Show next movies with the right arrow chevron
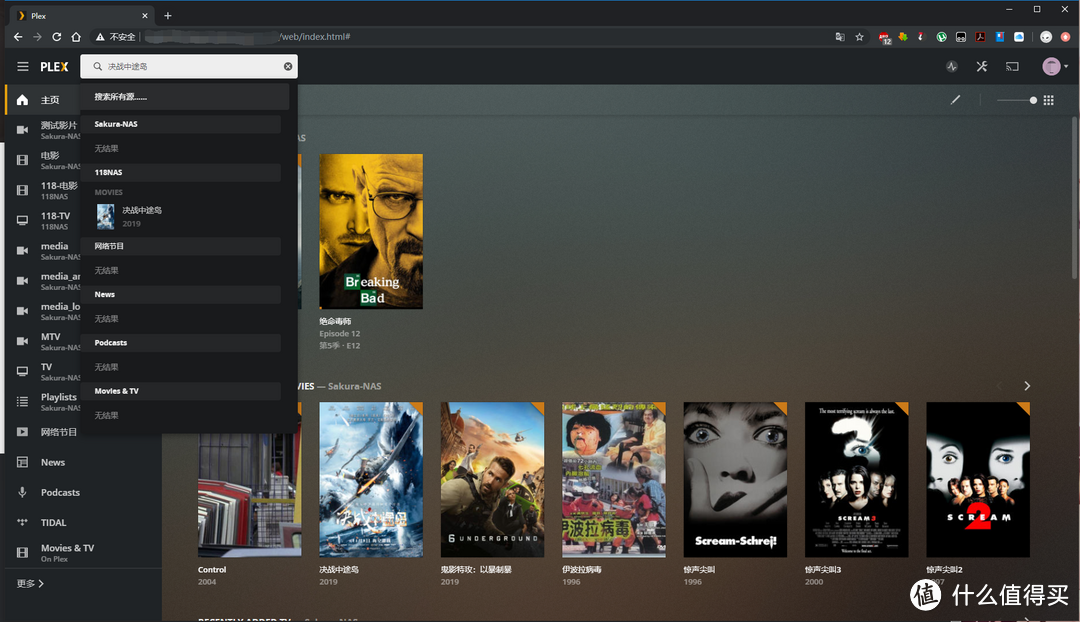Screen dimensions: 1080x622 click(x=1027, y=386)
